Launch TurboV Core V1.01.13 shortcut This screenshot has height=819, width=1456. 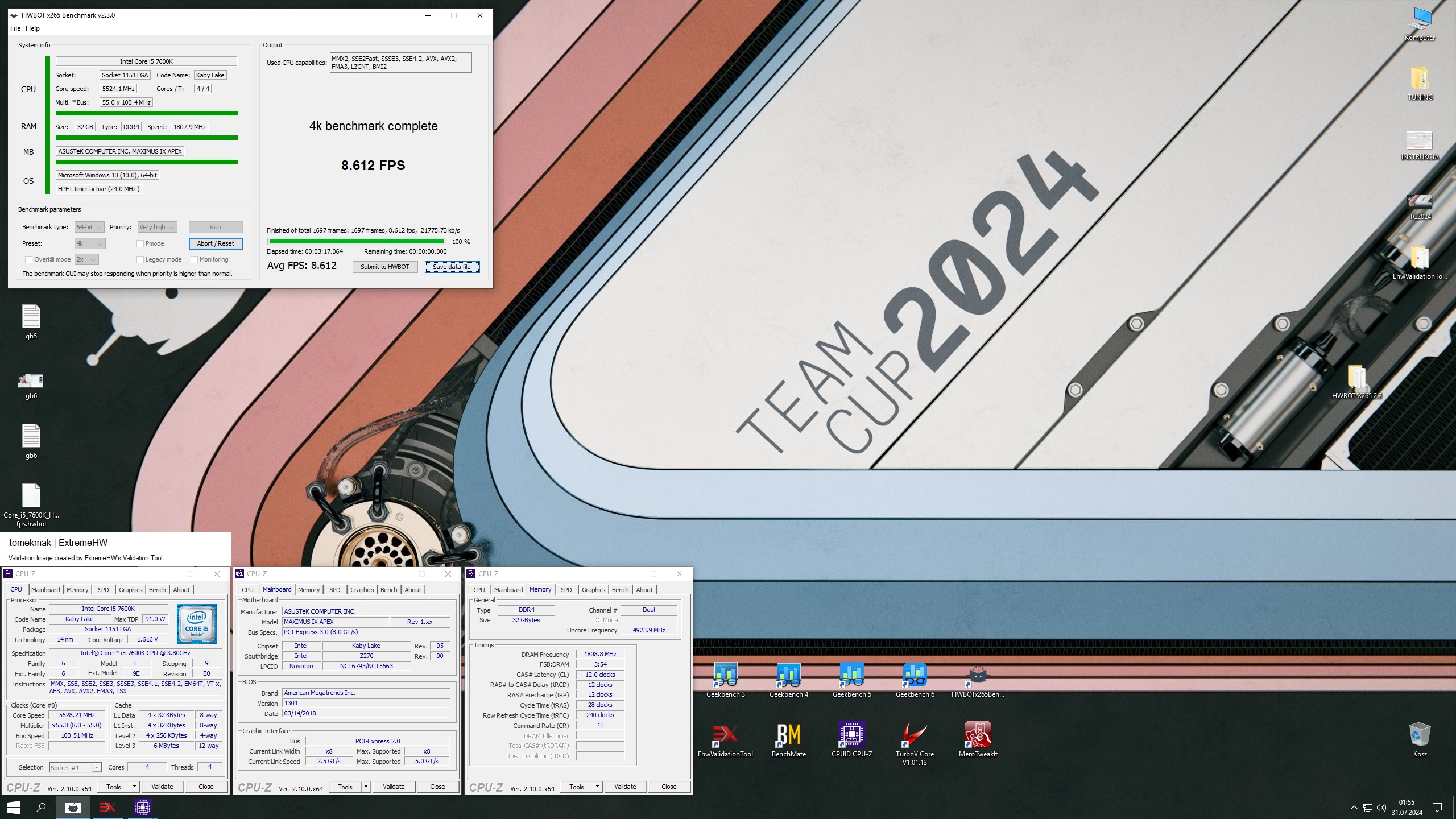pyautogui.click(x=915, y=744)
